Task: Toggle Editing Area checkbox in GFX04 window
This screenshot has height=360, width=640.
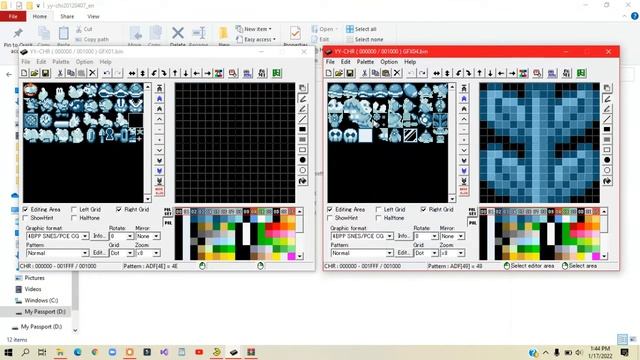Action: tap(330, 209)
